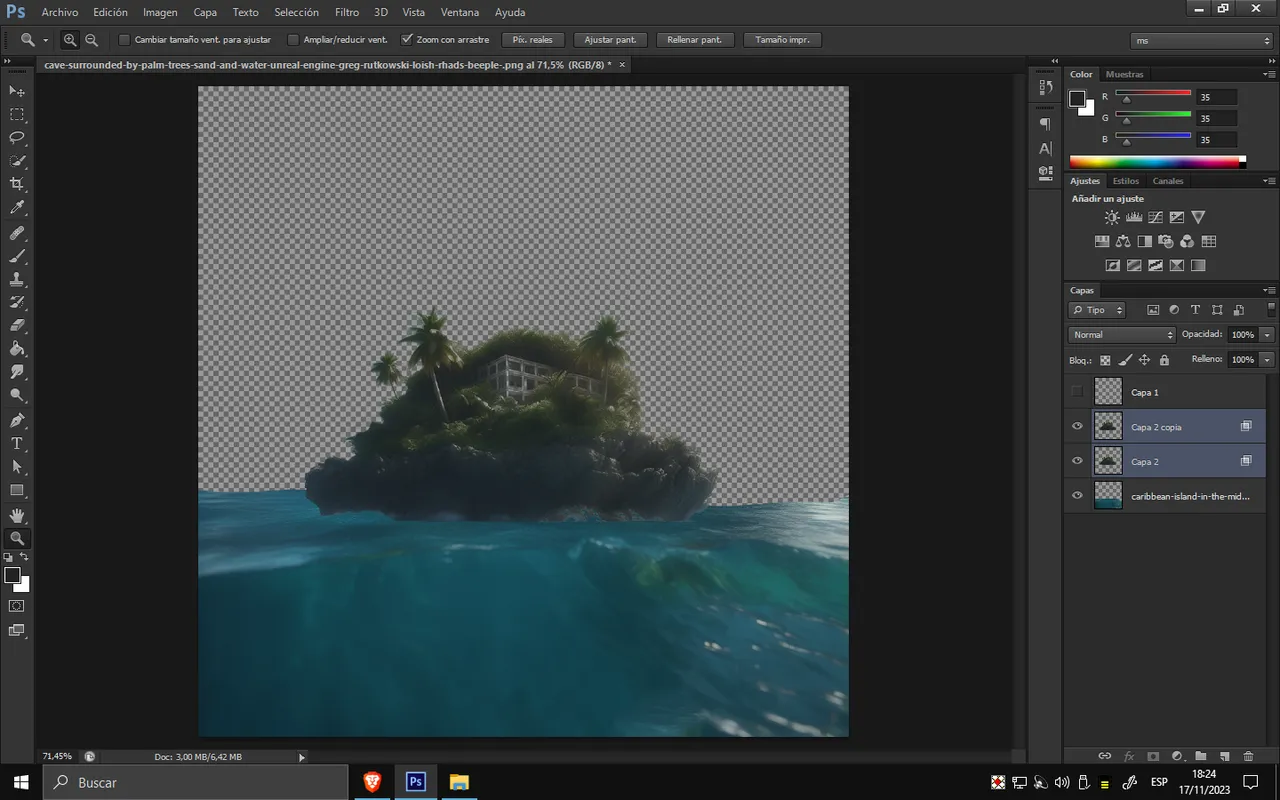Click the 'Ajustar pant.' button

[x=610, y=40]
